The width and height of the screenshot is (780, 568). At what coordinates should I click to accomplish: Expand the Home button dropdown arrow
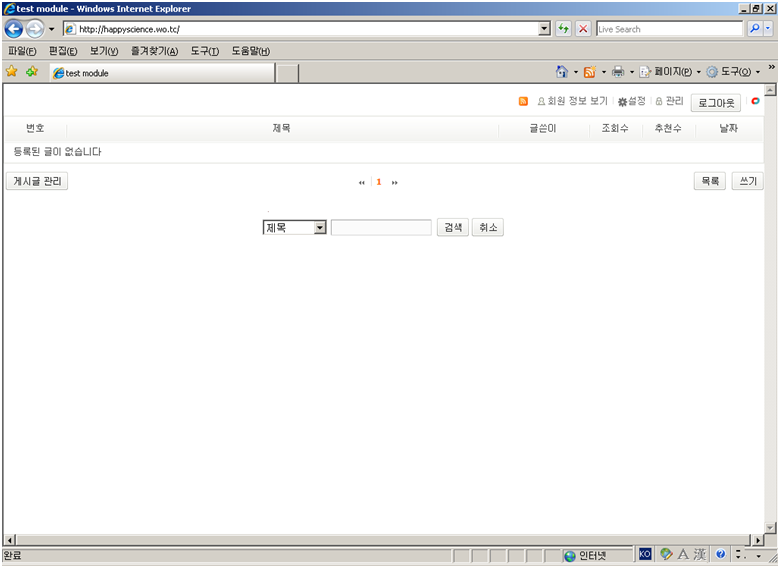point(576,72)
